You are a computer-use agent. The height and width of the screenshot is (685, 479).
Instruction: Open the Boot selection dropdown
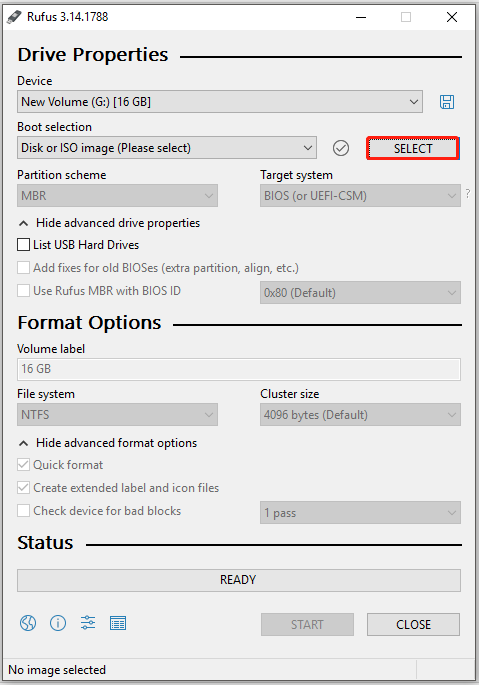click(167, 148)
